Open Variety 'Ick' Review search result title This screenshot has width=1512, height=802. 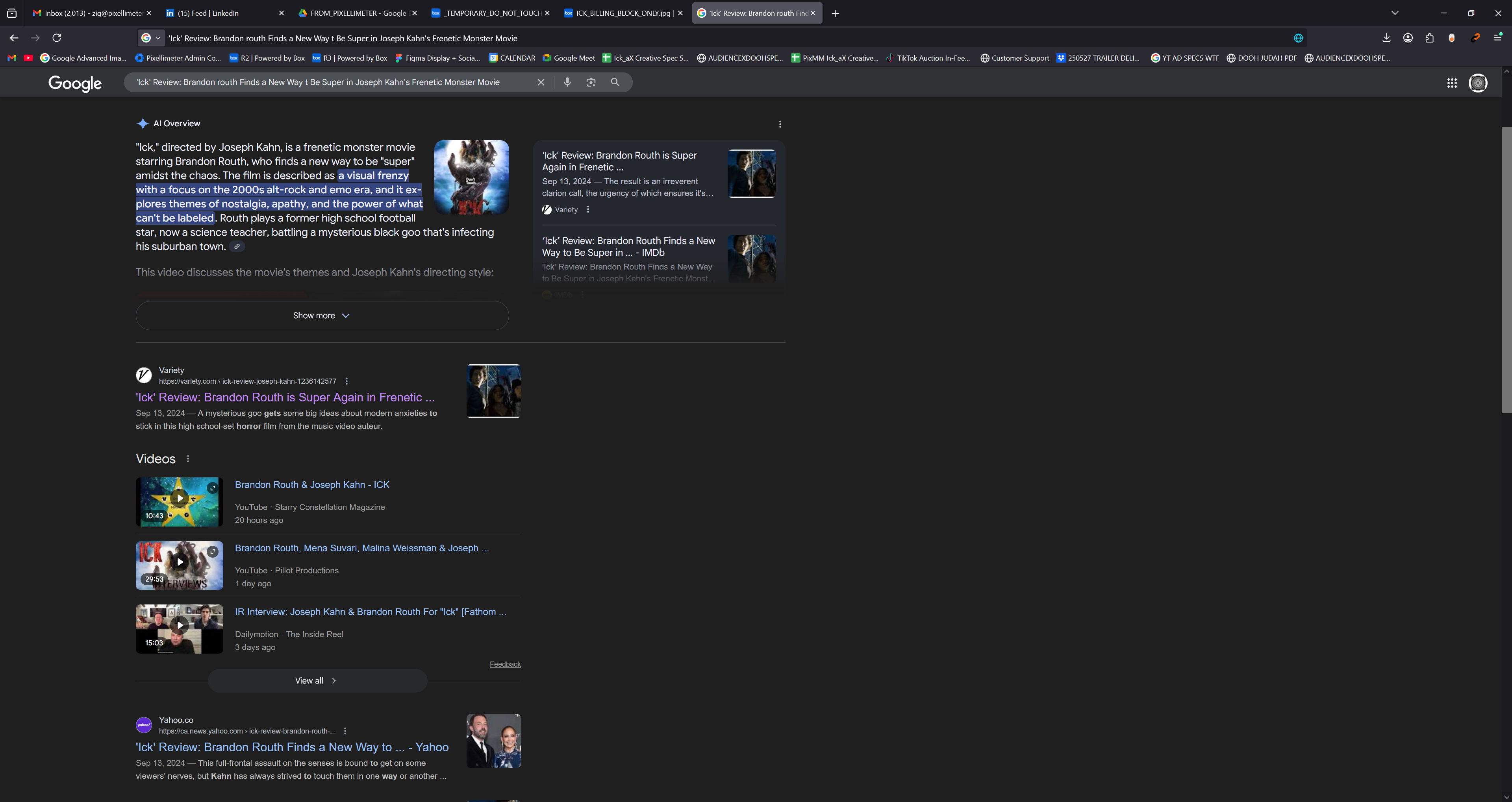pyautogui.click(x=285, y=398)
